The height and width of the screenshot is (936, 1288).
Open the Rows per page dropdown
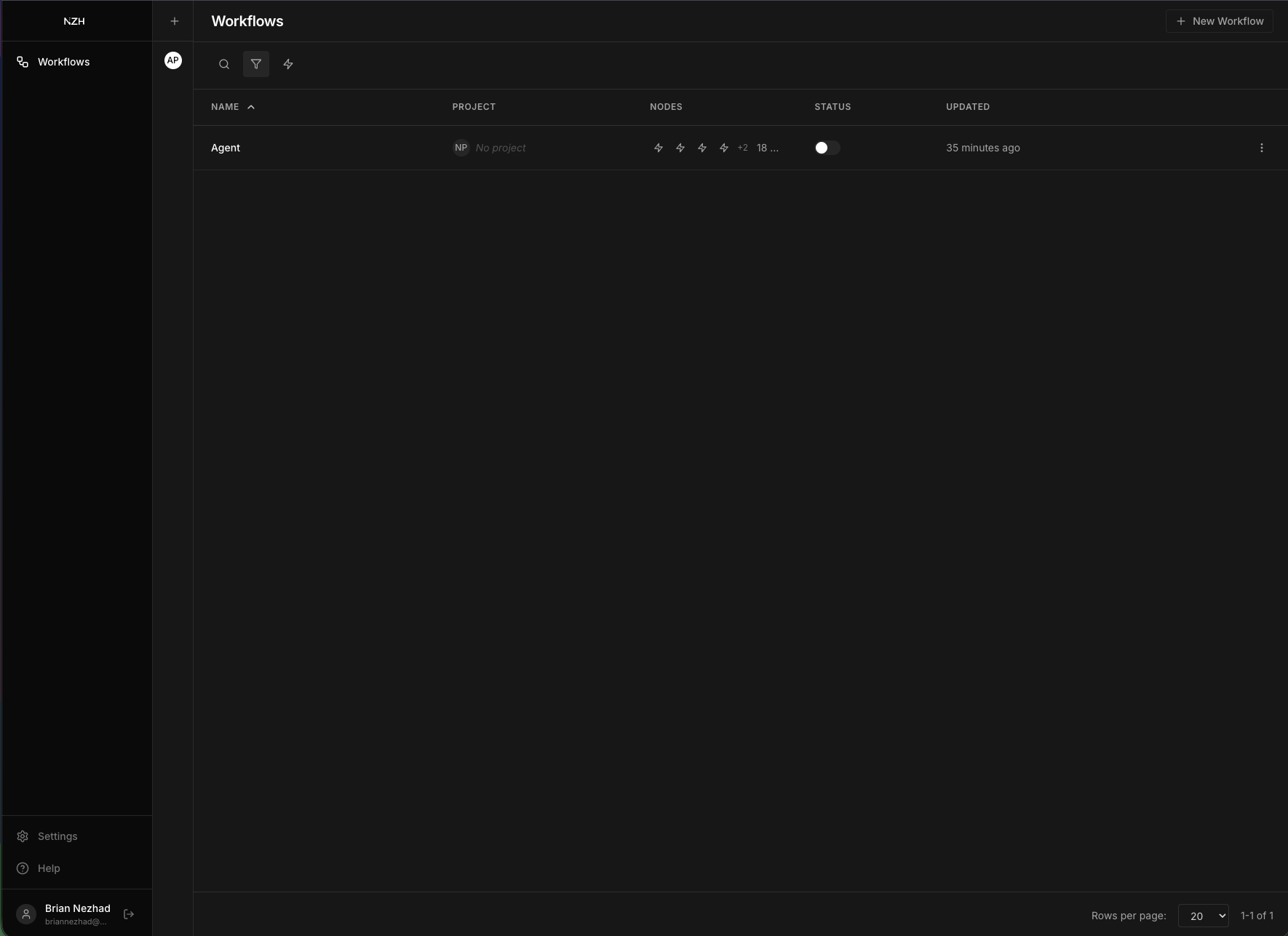click(1204, 916)
